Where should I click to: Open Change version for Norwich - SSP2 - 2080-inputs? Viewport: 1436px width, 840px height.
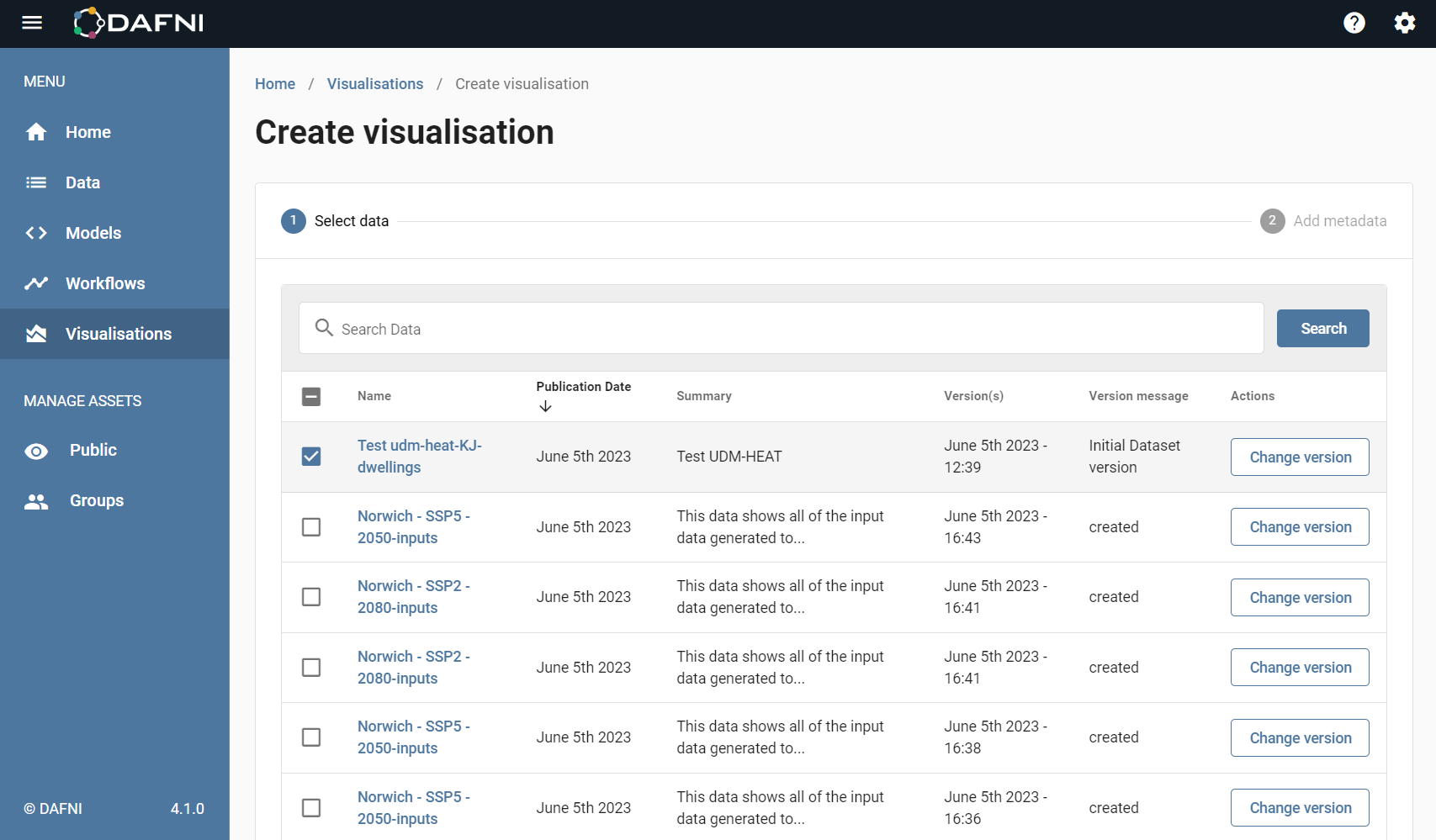[1300, 597]
